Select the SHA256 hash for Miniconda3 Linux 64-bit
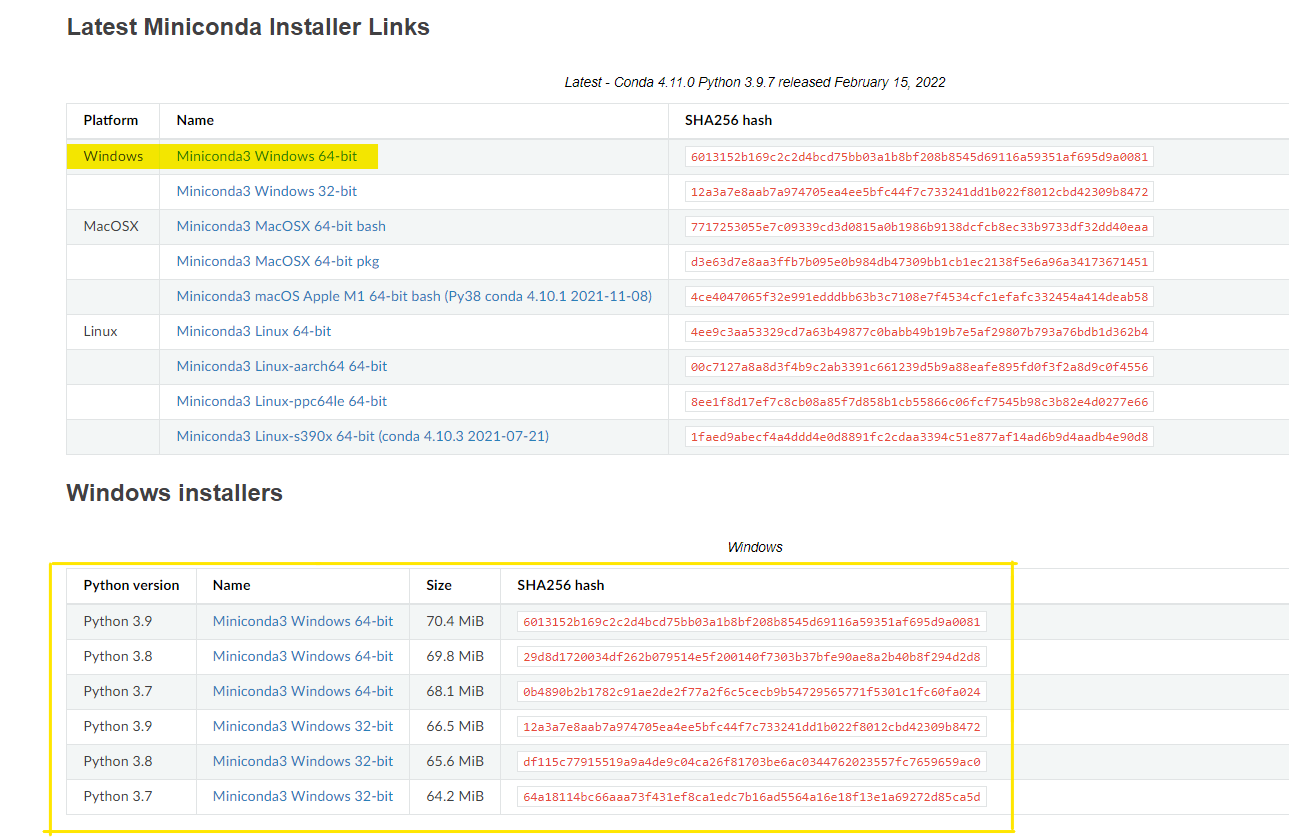1289x840 pixels. (915, 331)
